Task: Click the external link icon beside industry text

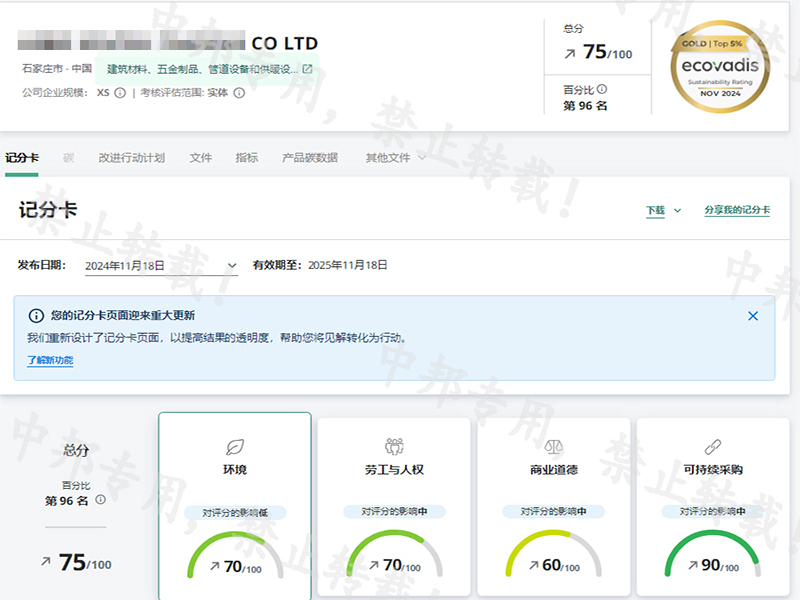Action: 307,69
